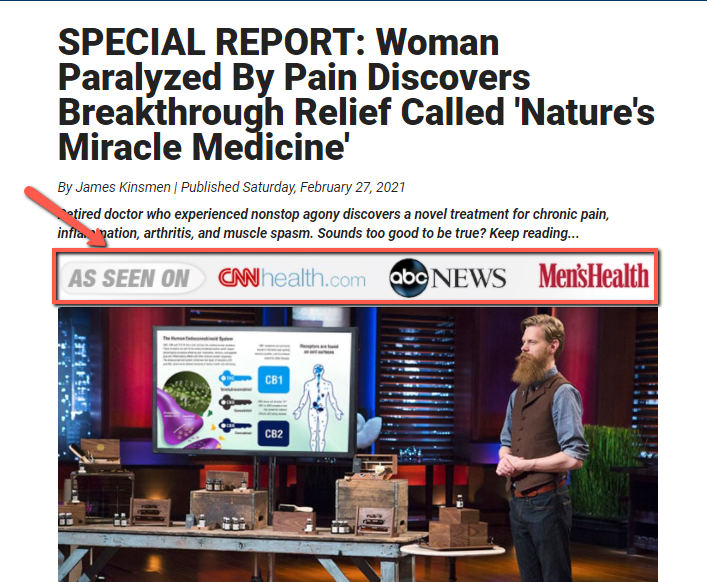Click the stacked wooden blocks display
The width and height of the screenshot is (707, 582).
pos(459,527)
